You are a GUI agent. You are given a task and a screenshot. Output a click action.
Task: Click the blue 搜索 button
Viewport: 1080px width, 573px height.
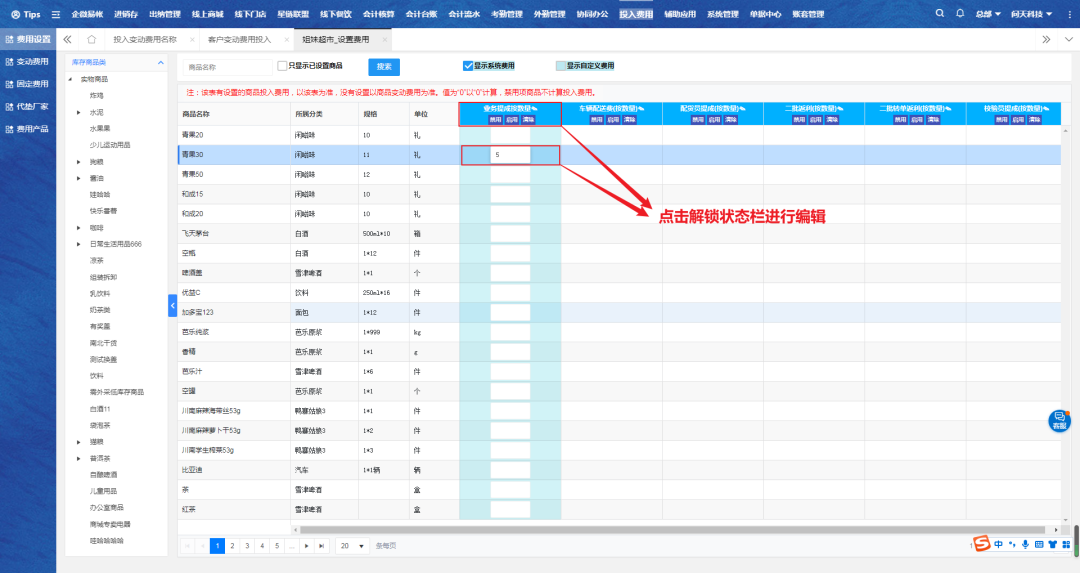384,67
